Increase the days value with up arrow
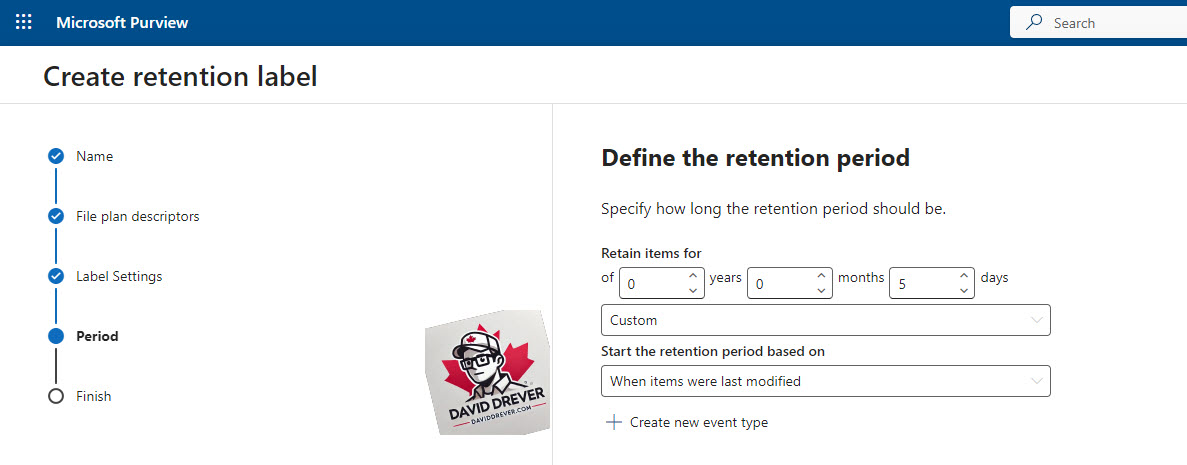1187x465 pixels. point(963,276)
